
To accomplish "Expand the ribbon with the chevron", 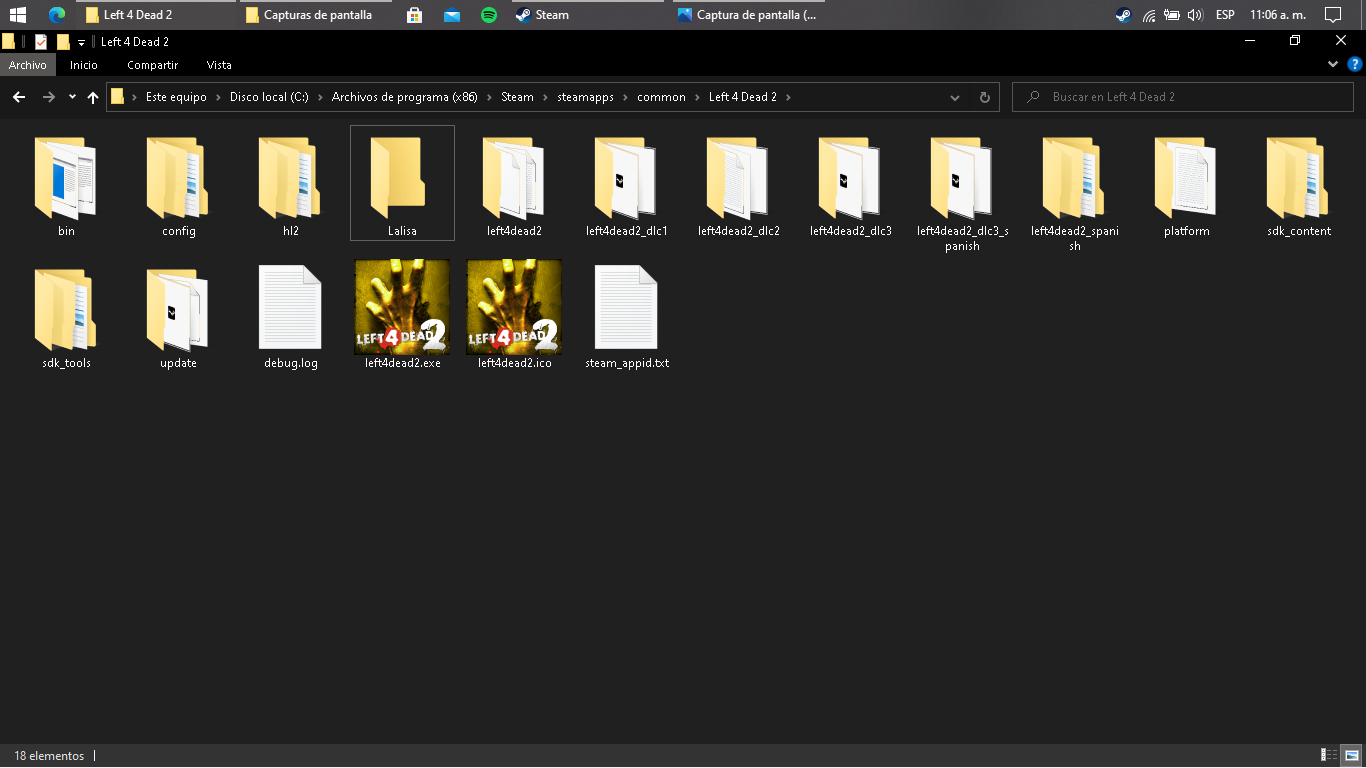I will [1333, 64].
